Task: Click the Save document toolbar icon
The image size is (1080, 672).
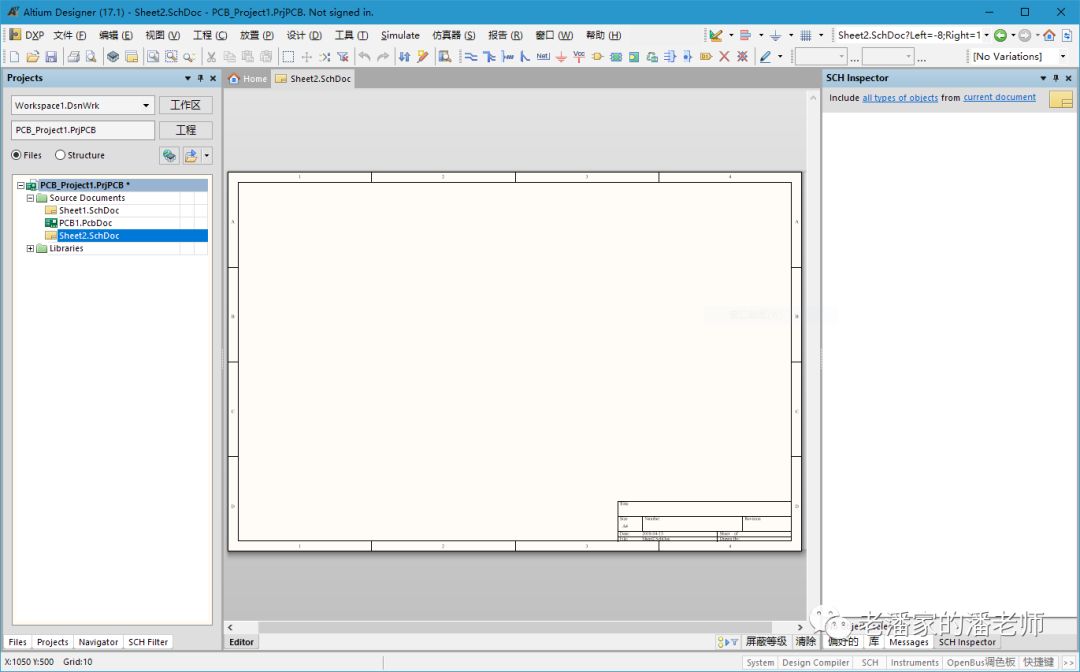Action: tap(51, 57)
